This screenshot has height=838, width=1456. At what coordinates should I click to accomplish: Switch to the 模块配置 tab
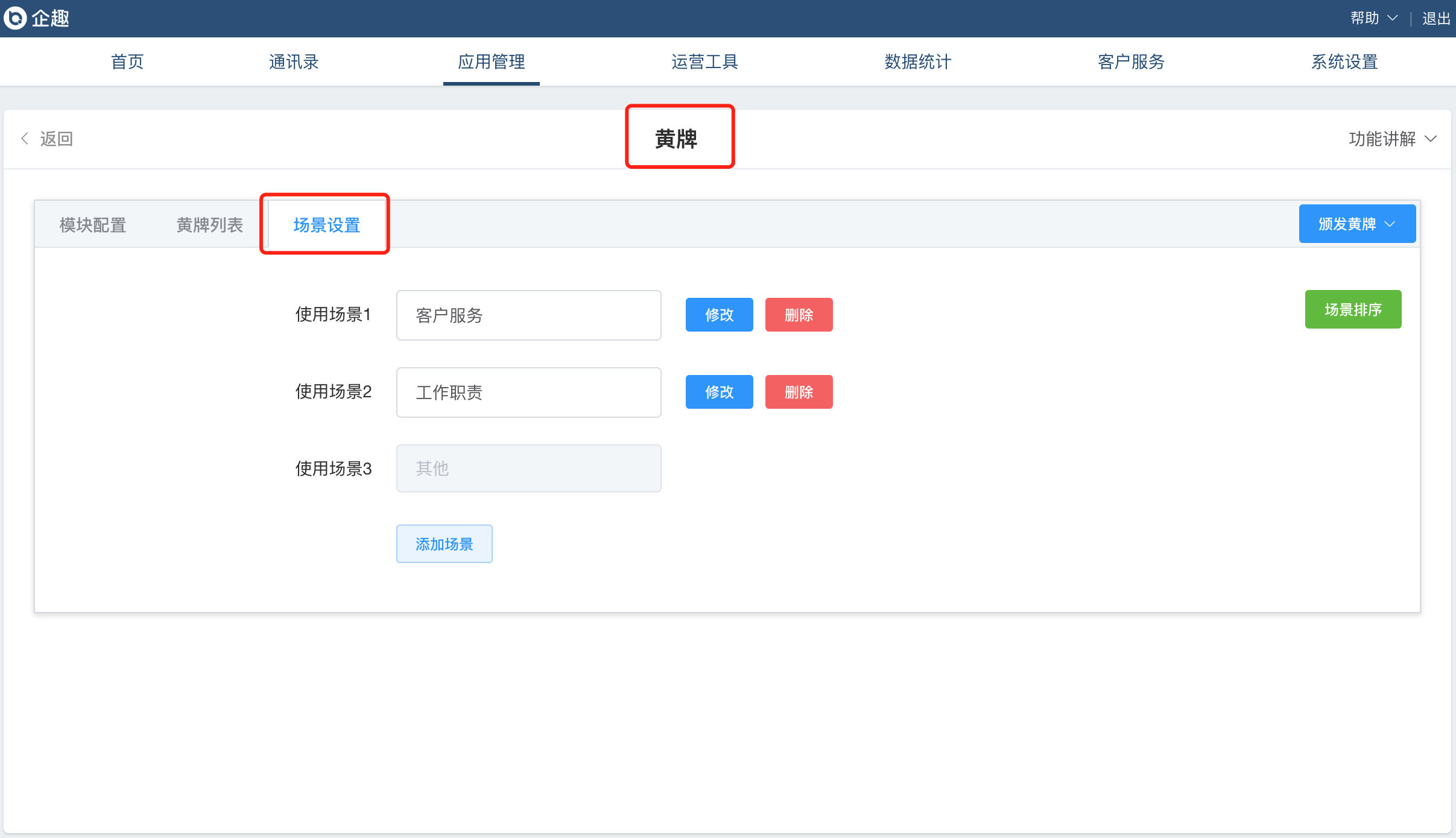(93, 225)
